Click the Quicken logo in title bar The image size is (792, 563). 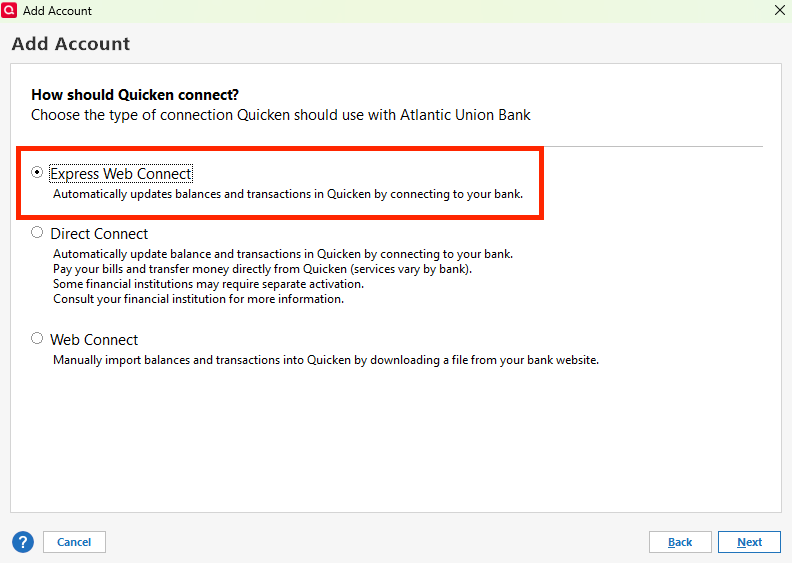point(9,10)
